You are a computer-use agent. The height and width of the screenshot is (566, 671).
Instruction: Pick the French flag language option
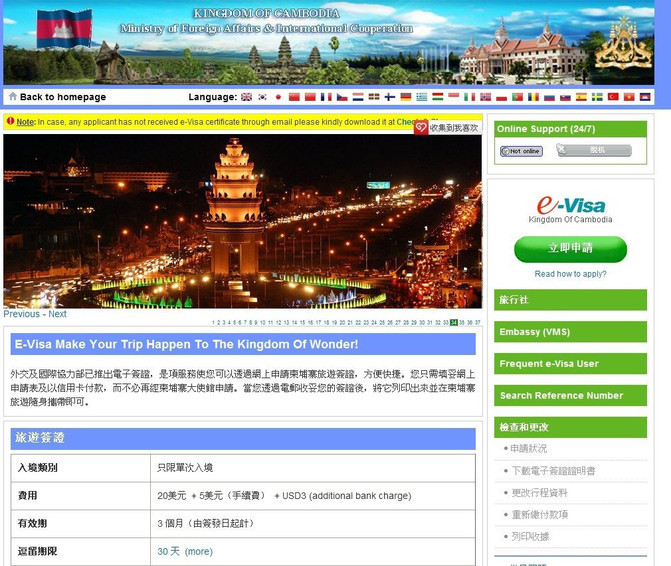tap(326, 97)
